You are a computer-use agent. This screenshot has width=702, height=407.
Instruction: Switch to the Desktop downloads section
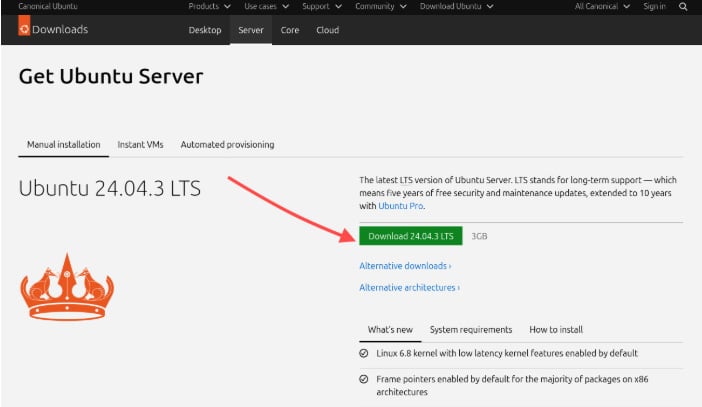click(205, 30)
